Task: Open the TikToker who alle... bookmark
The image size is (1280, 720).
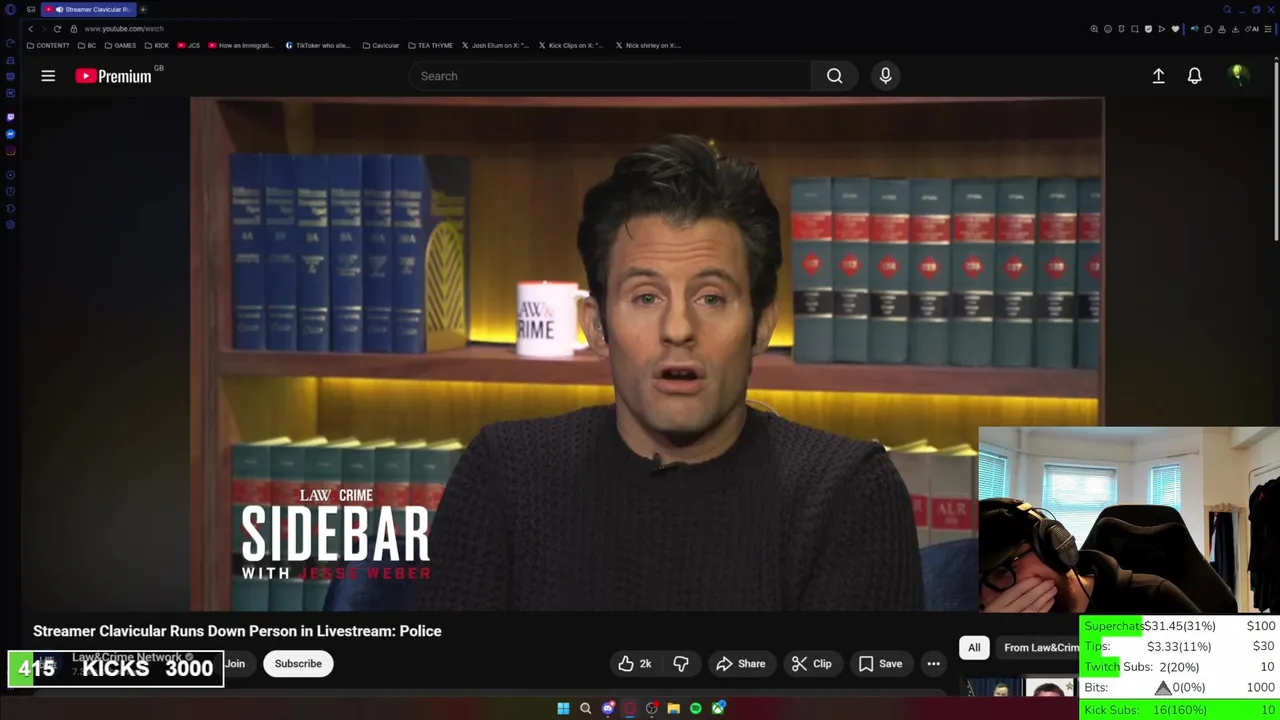Action: tap(318, 45)
